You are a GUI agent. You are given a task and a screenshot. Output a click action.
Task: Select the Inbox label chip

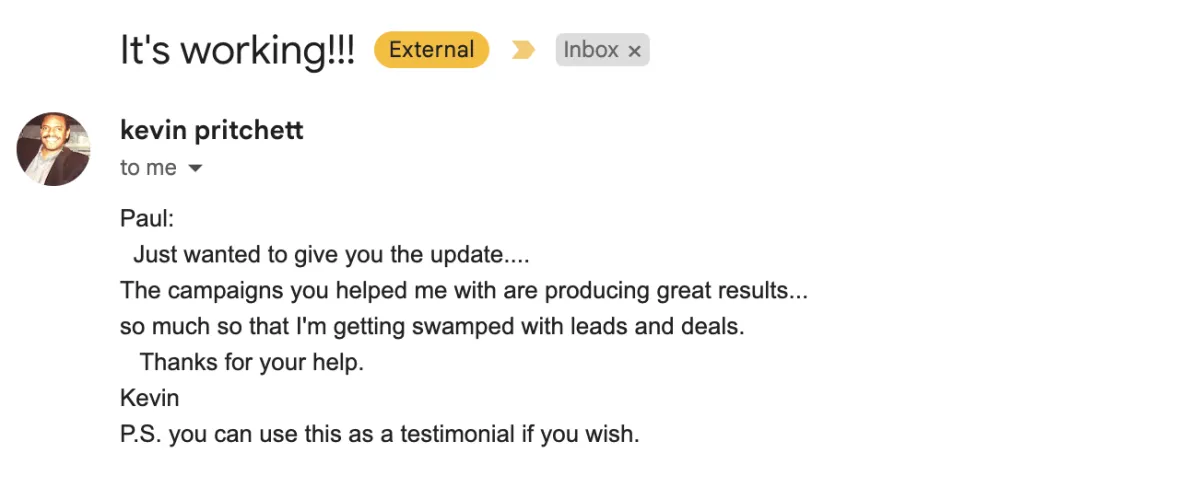click(602, 50)
